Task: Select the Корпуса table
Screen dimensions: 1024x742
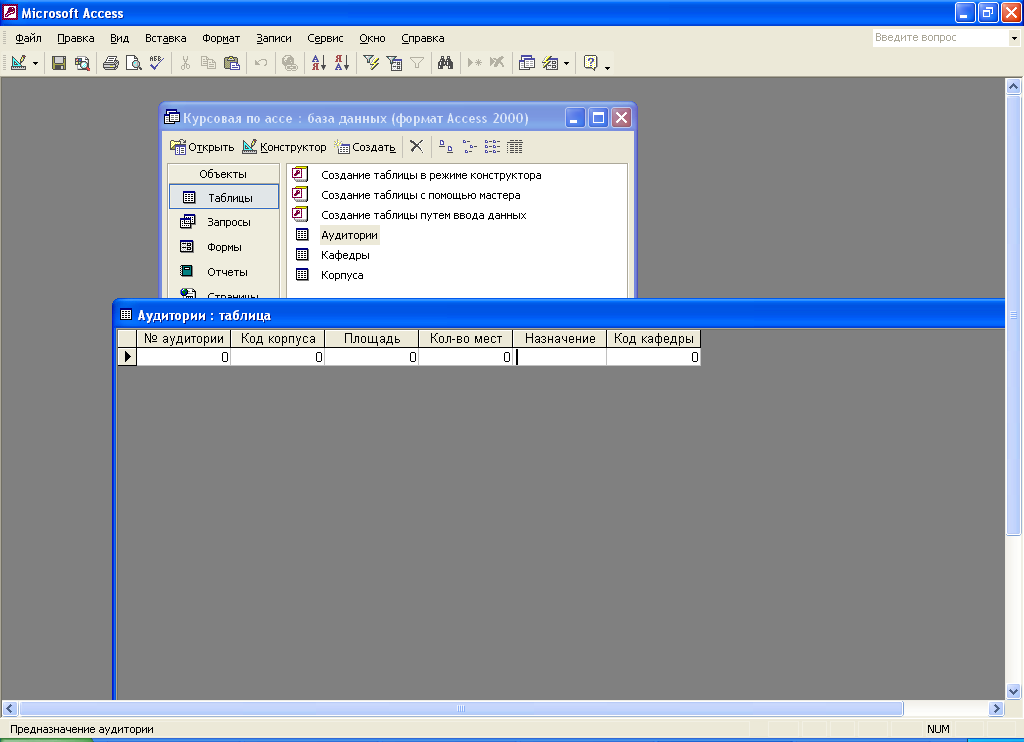Action: (342, 275)
